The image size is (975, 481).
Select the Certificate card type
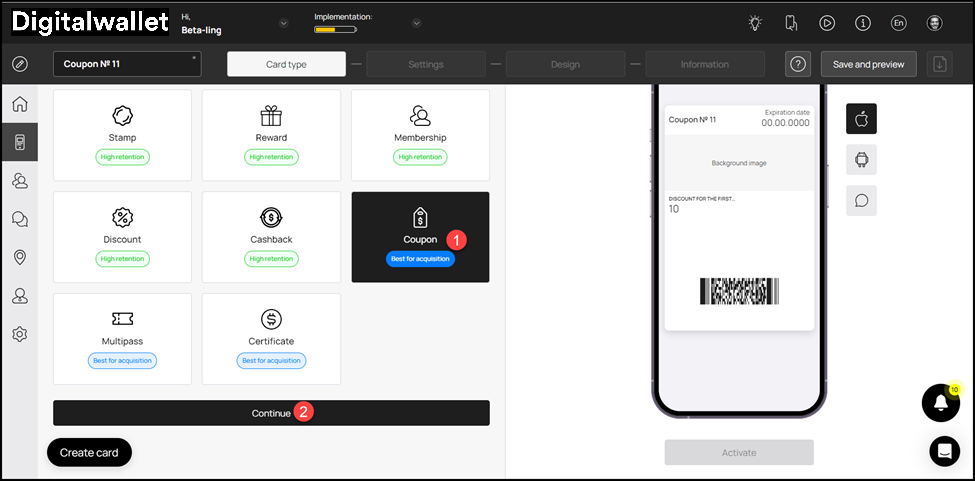click(x=271, y=339)
